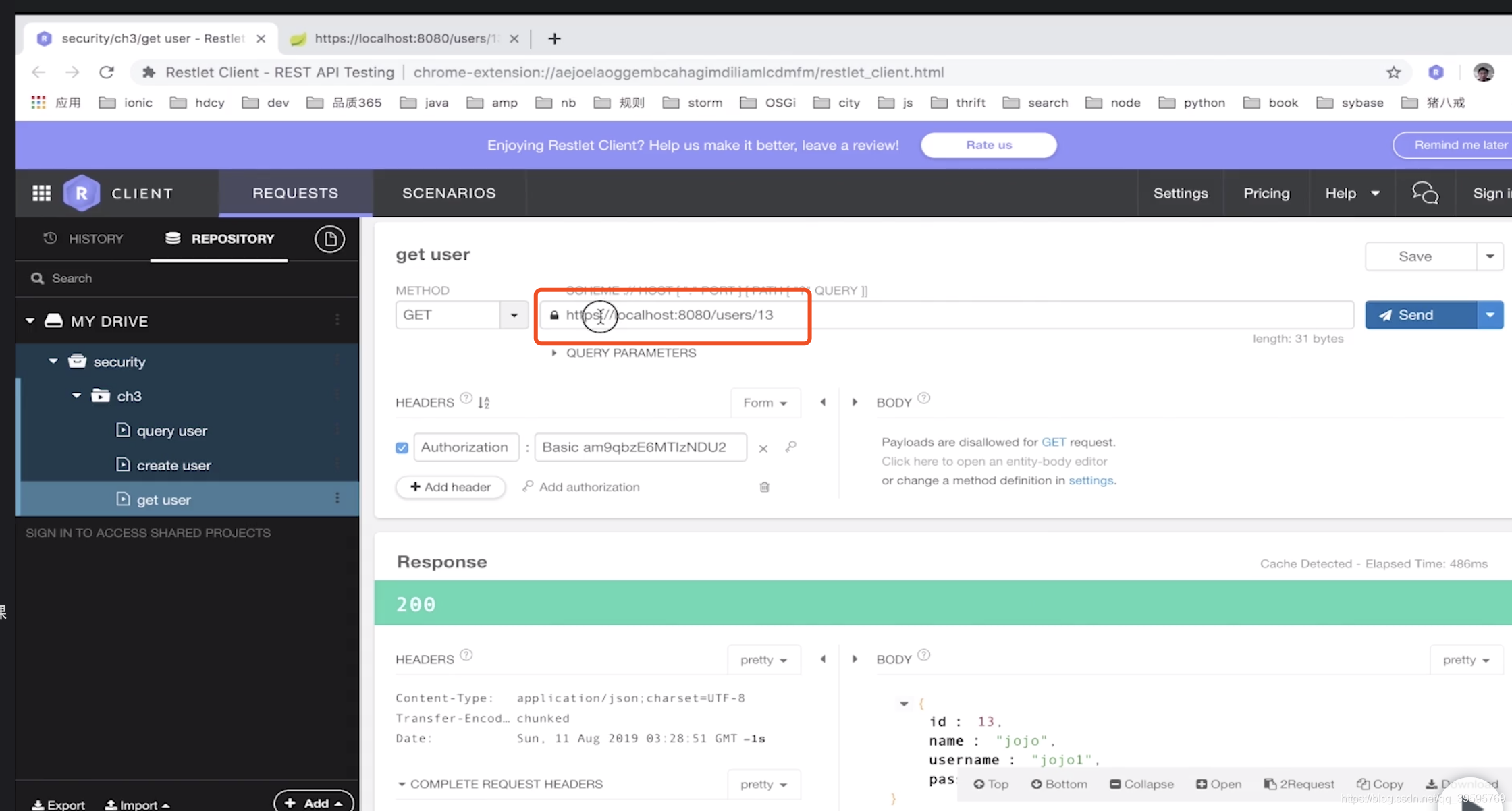The image size is (1512, 811).
Task: Select the create user request
Action: click(173, 465)
